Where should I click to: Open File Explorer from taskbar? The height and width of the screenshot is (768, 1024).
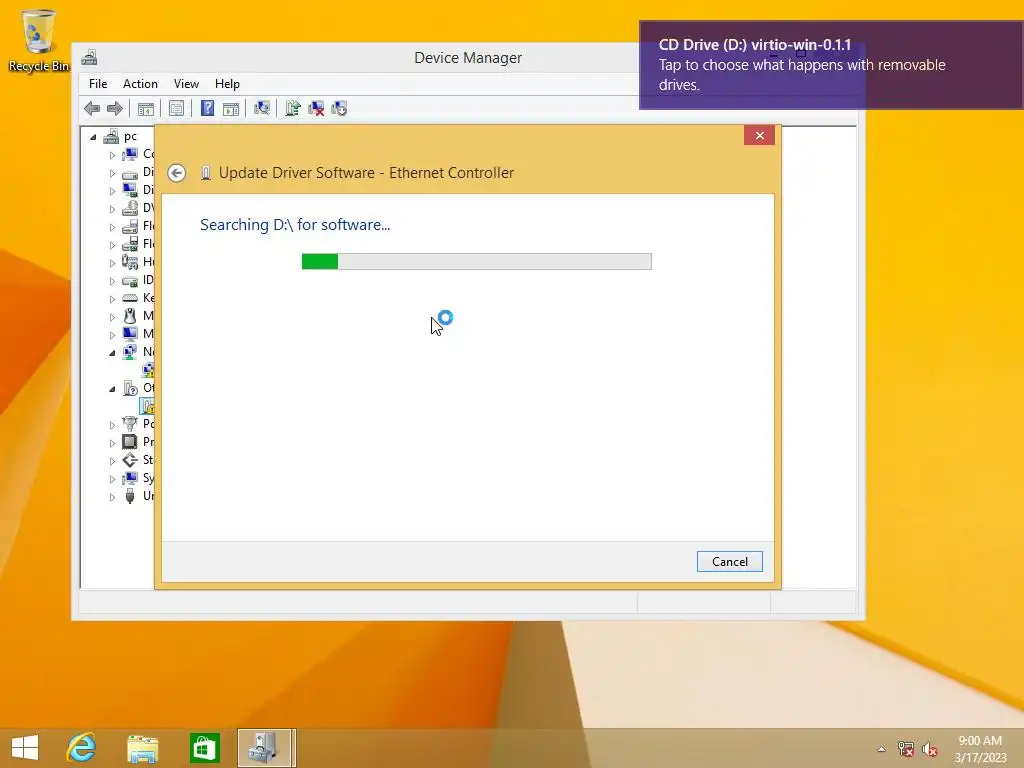coord(142,748)
